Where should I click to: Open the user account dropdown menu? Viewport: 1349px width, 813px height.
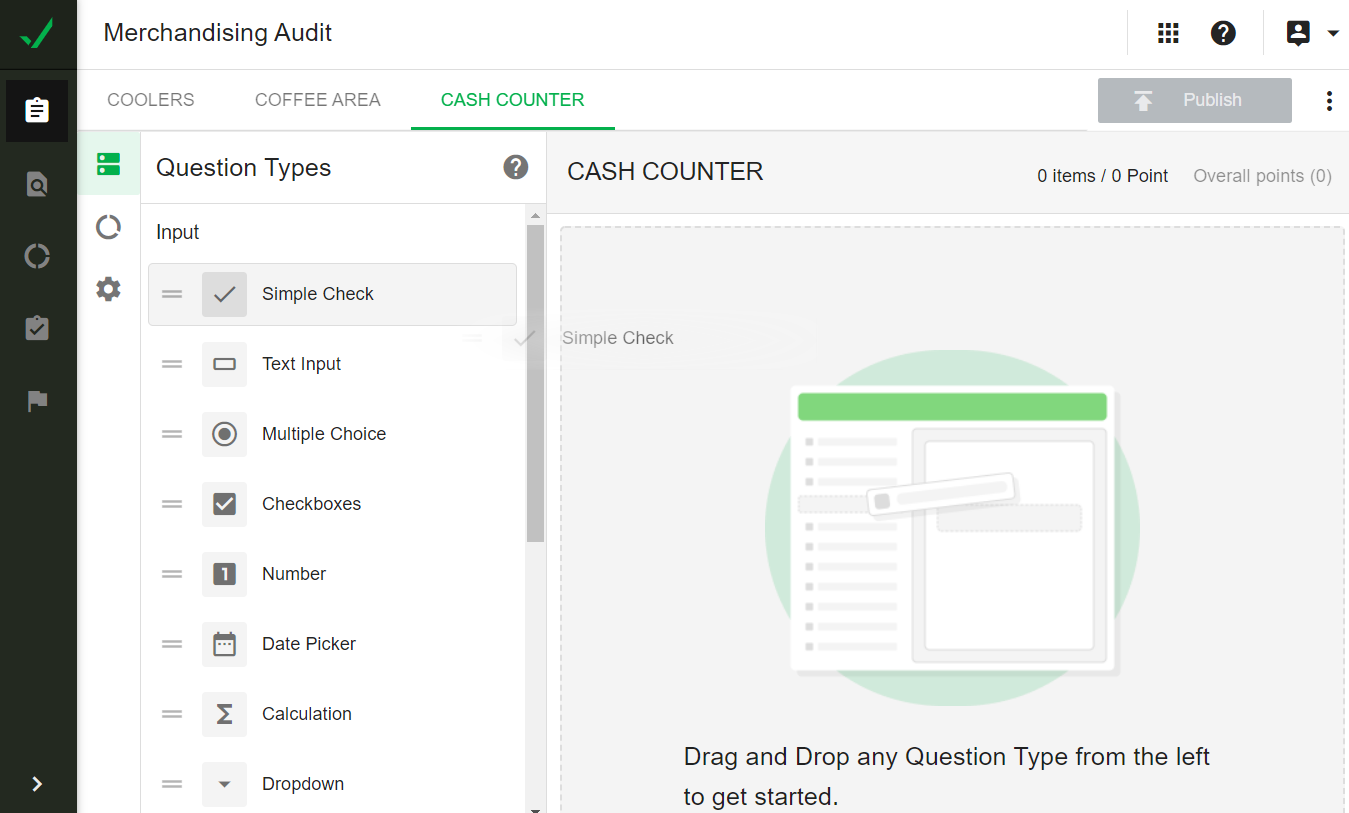1311,33
